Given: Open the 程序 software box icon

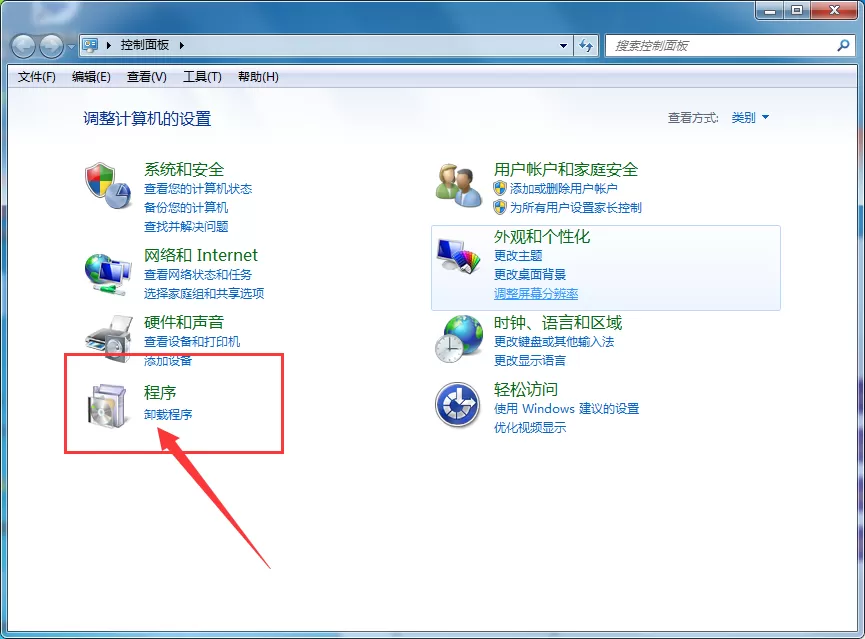Looking at the screenshot, I should (109, 406).
